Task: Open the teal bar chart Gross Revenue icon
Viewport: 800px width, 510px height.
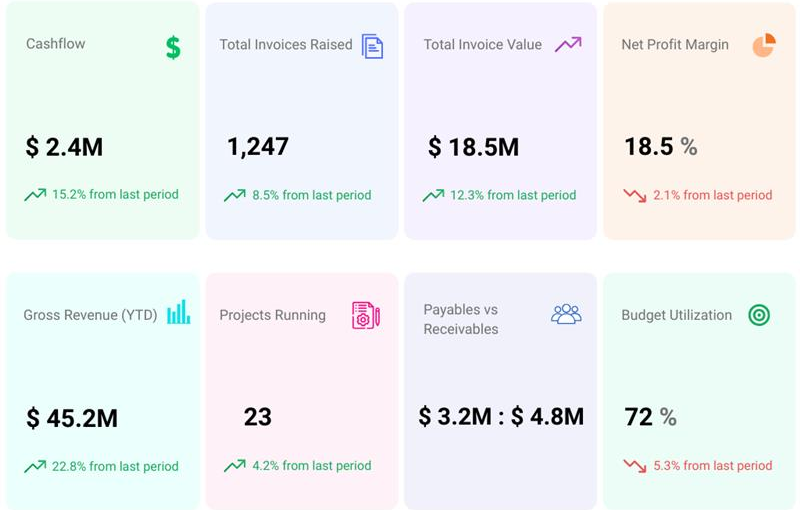Action: click(x=178, y=313)
